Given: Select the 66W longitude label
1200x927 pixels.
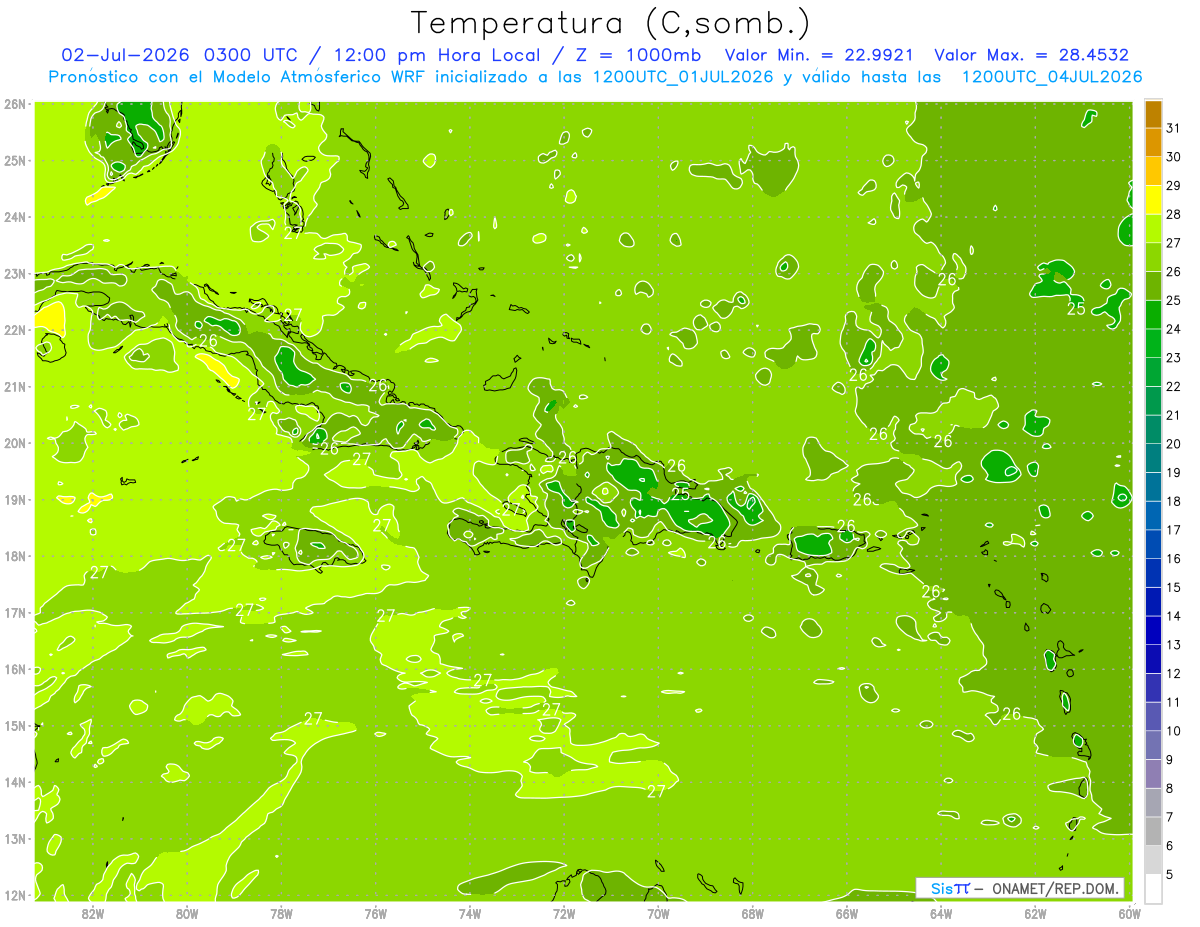Looking at the screenshot, I should (846, 912).
